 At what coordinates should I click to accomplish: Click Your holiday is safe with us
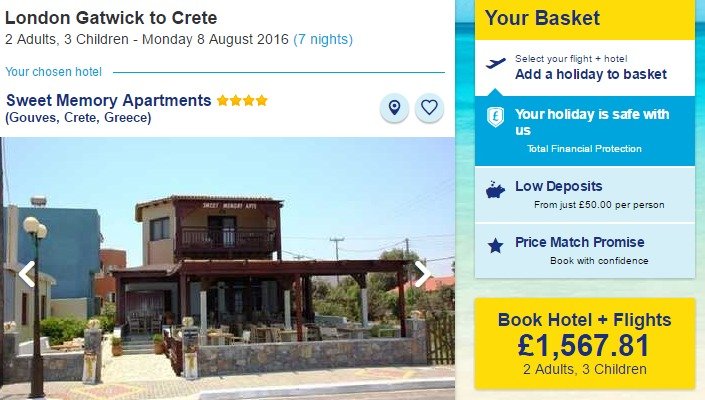[592, 122]
